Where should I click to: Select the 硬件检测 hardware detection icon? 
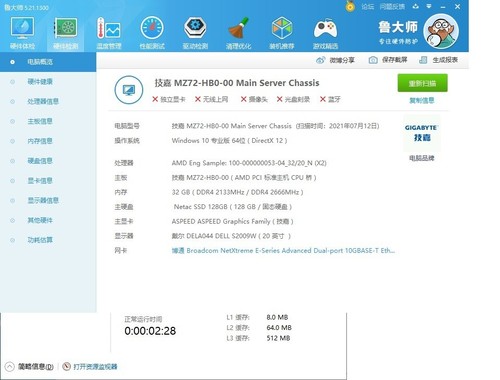65,33
